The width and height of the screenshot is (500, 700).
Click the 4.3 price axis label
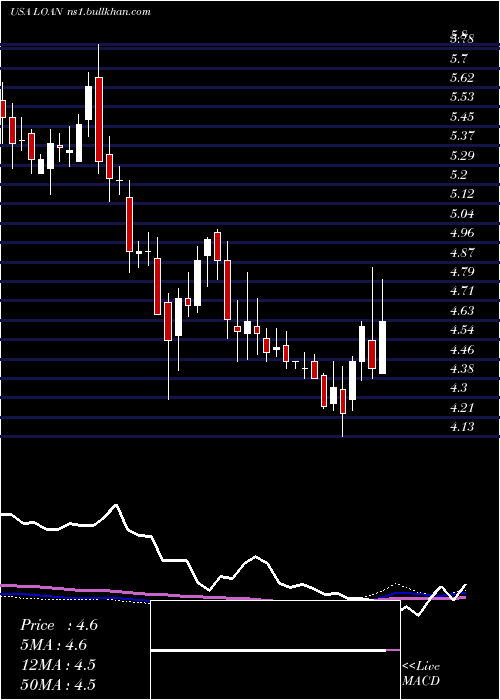click(459, 388)
